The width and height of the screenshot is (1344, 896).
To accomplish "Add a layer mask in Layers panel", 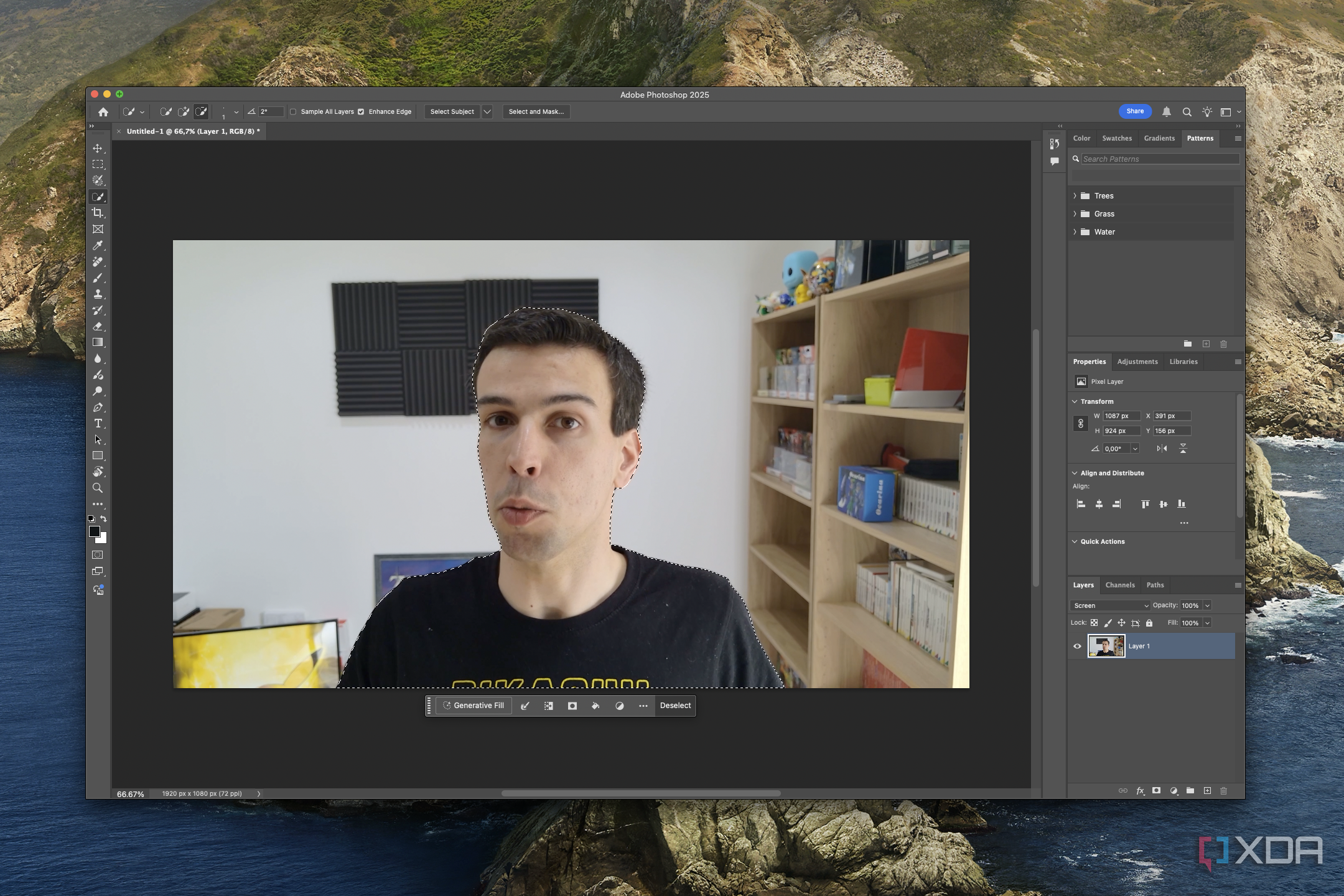I will point(1156,791).
